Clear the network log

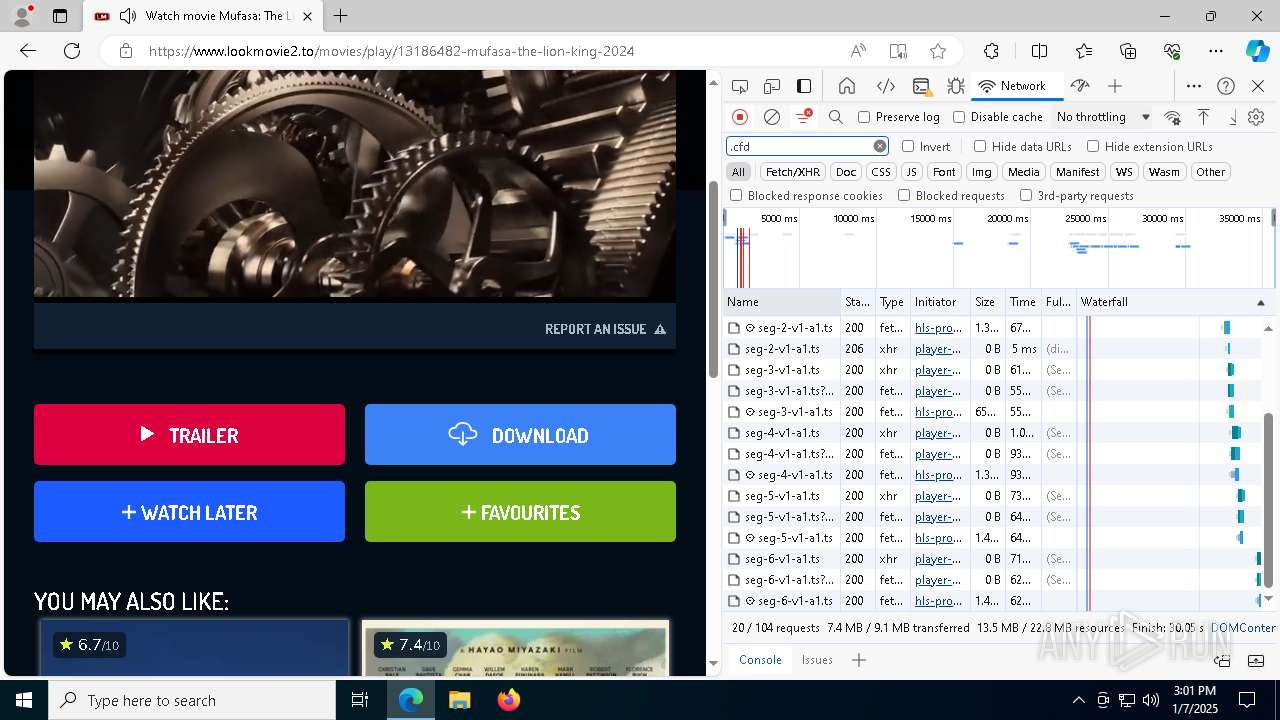point(772,117)
